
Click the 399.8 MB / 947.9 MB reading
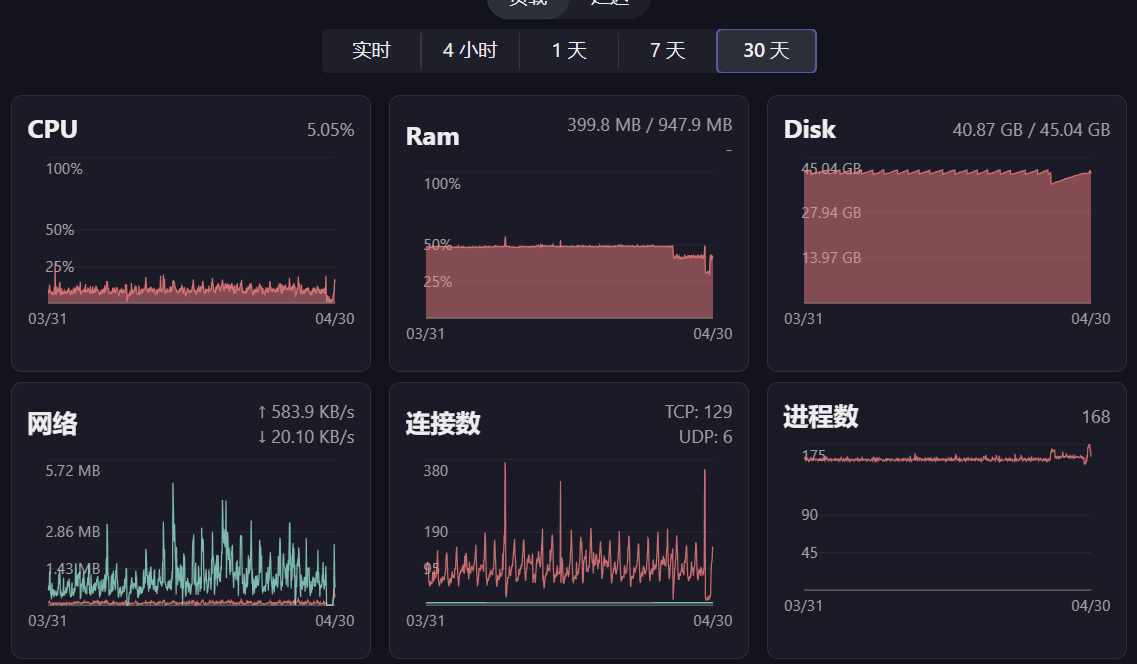coord(649,125)
